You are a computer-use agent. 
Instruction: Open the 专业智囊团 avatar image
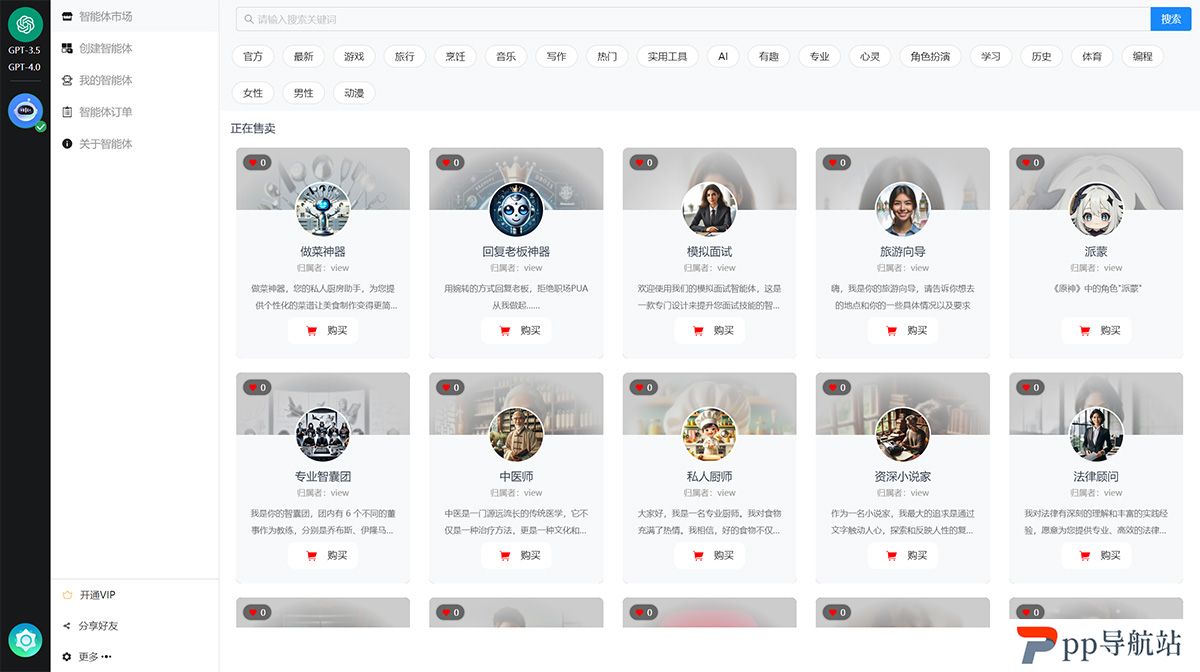pos(323,434)
